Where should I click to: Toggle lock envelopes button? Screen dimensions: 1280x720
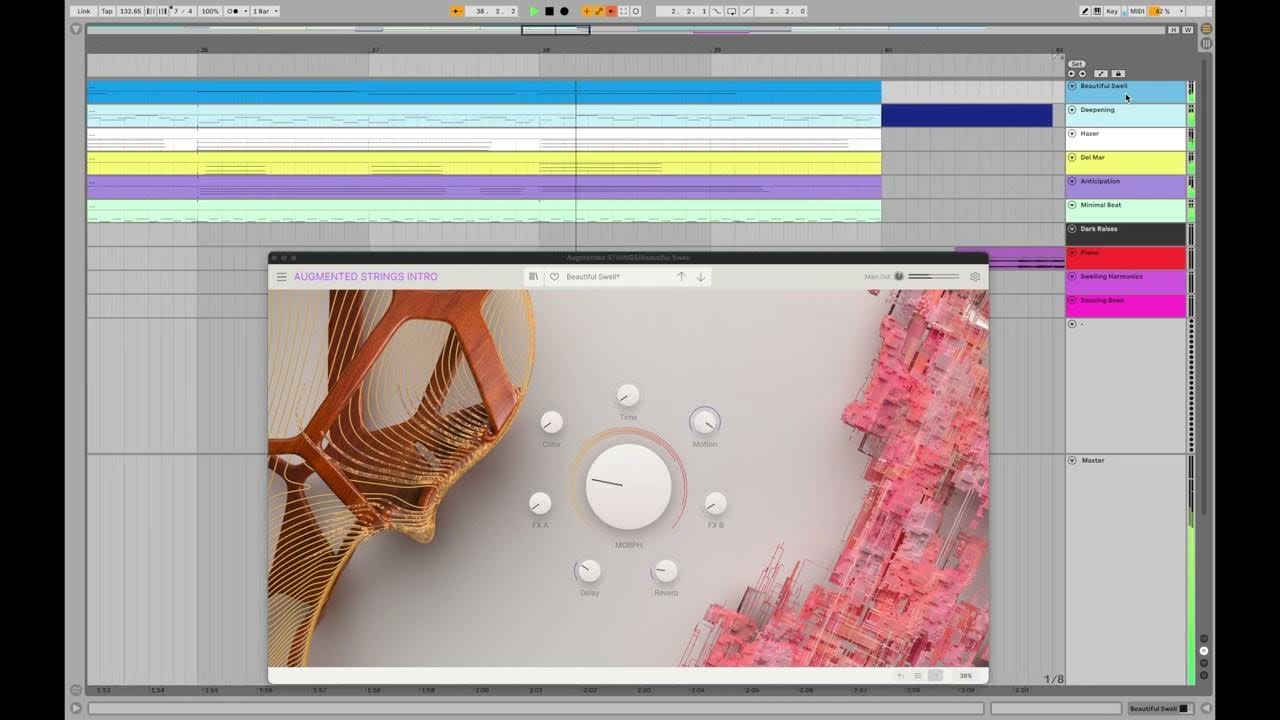(x=1118, y=73)
